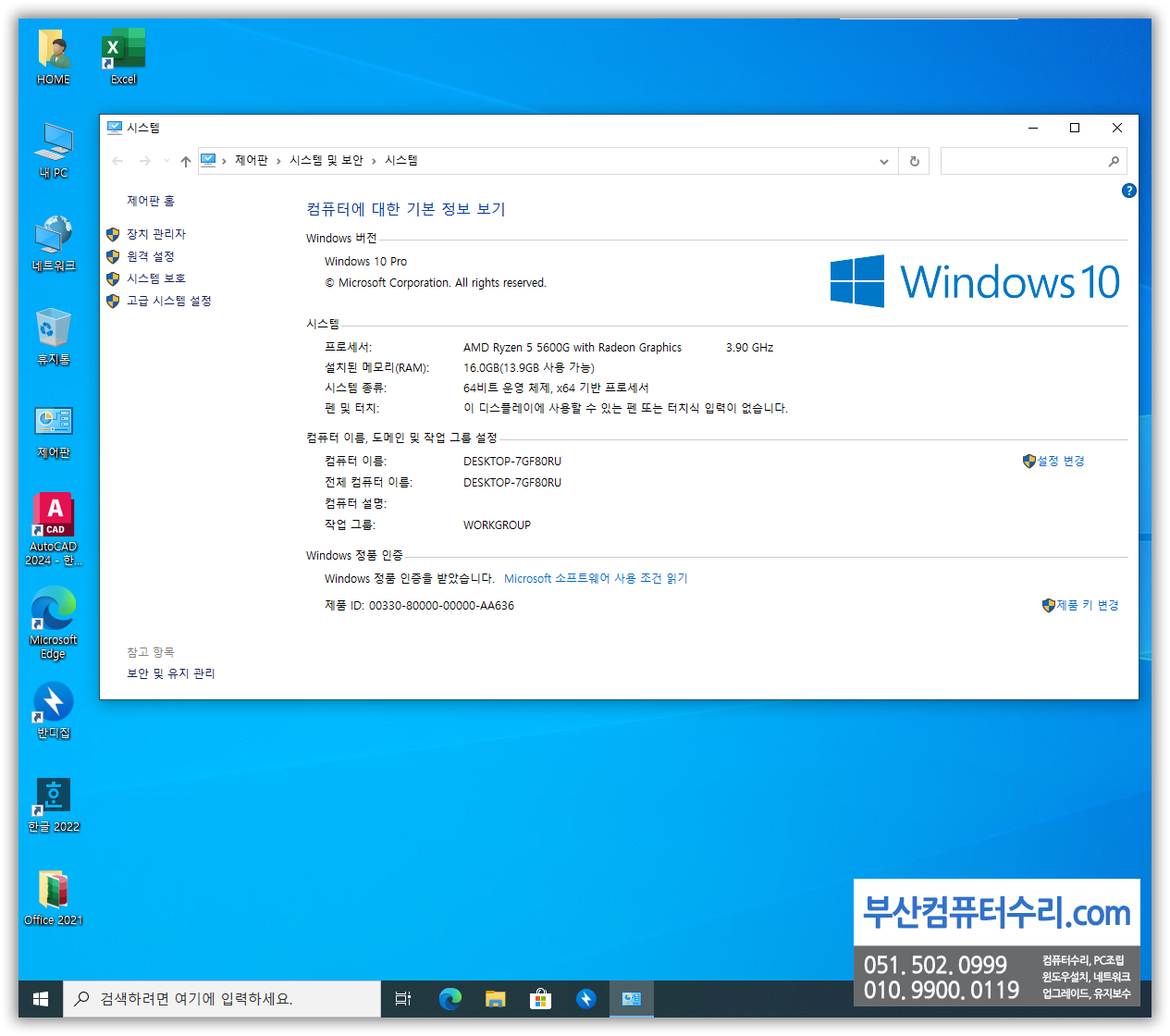Open 장치 관리자 link

tap(156, 234)
